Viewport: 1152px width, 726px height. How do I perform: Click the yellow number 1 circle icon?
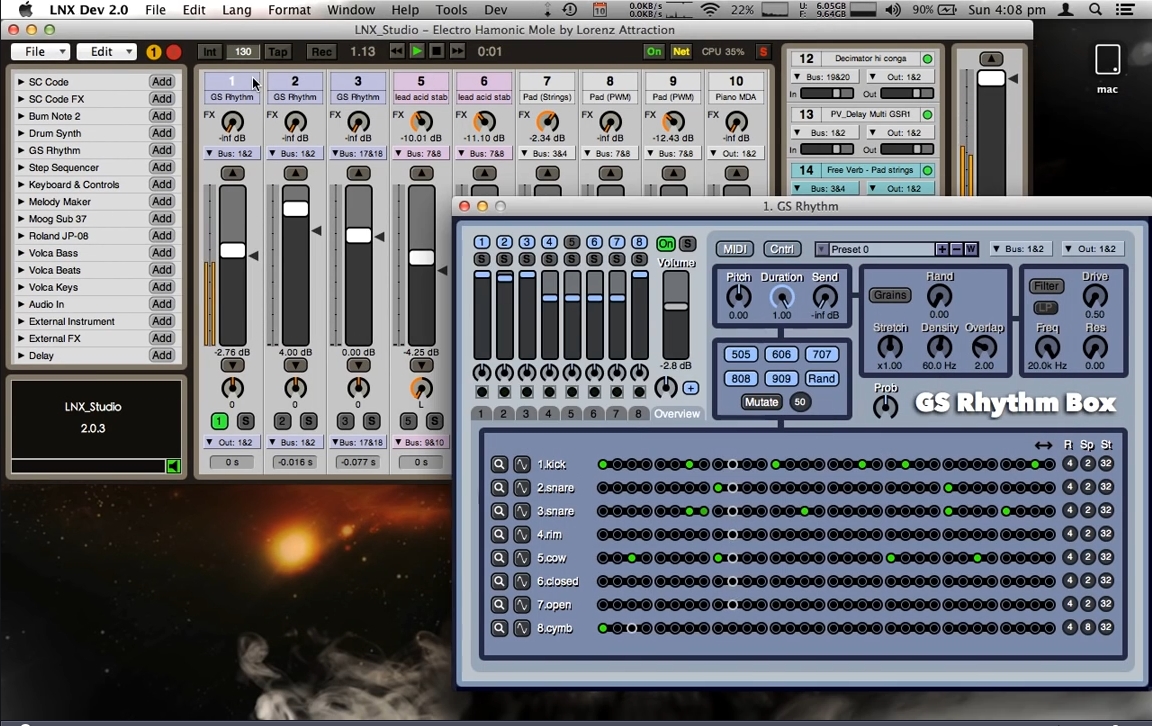pos(154,52)
